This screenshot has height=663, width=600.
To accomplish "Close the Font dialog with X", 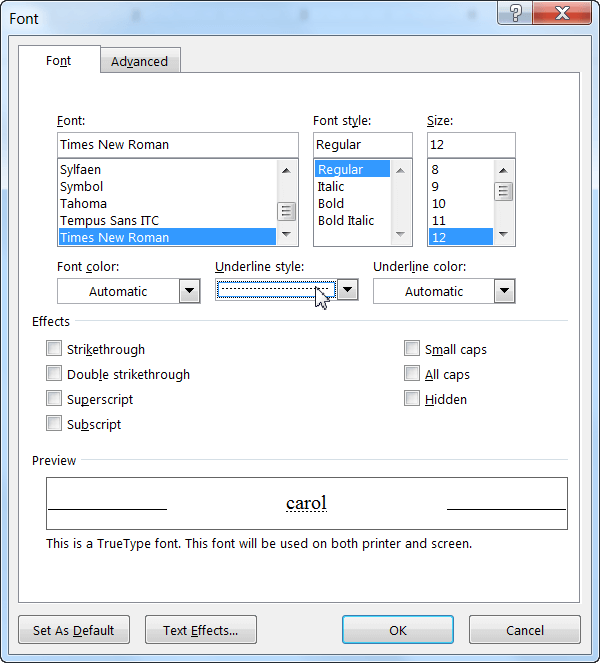I will pyautogui.click(x=562, y=13).
